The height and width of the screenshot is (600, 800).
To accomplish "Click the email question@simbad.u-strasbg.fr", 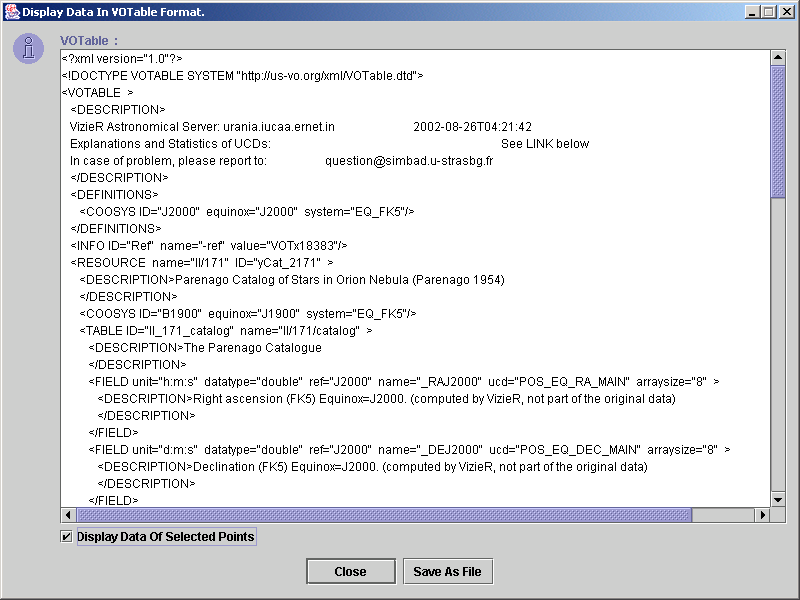I will point(409,161).
